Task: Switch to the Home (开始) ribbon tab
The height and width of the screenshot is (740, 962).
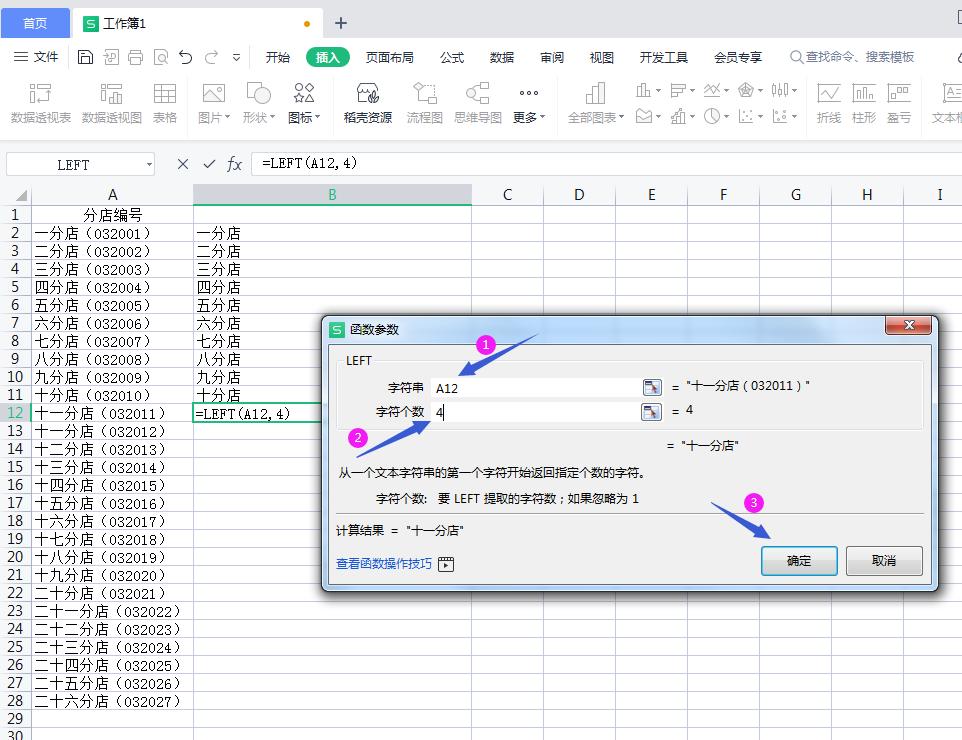Action: (277, 57)
